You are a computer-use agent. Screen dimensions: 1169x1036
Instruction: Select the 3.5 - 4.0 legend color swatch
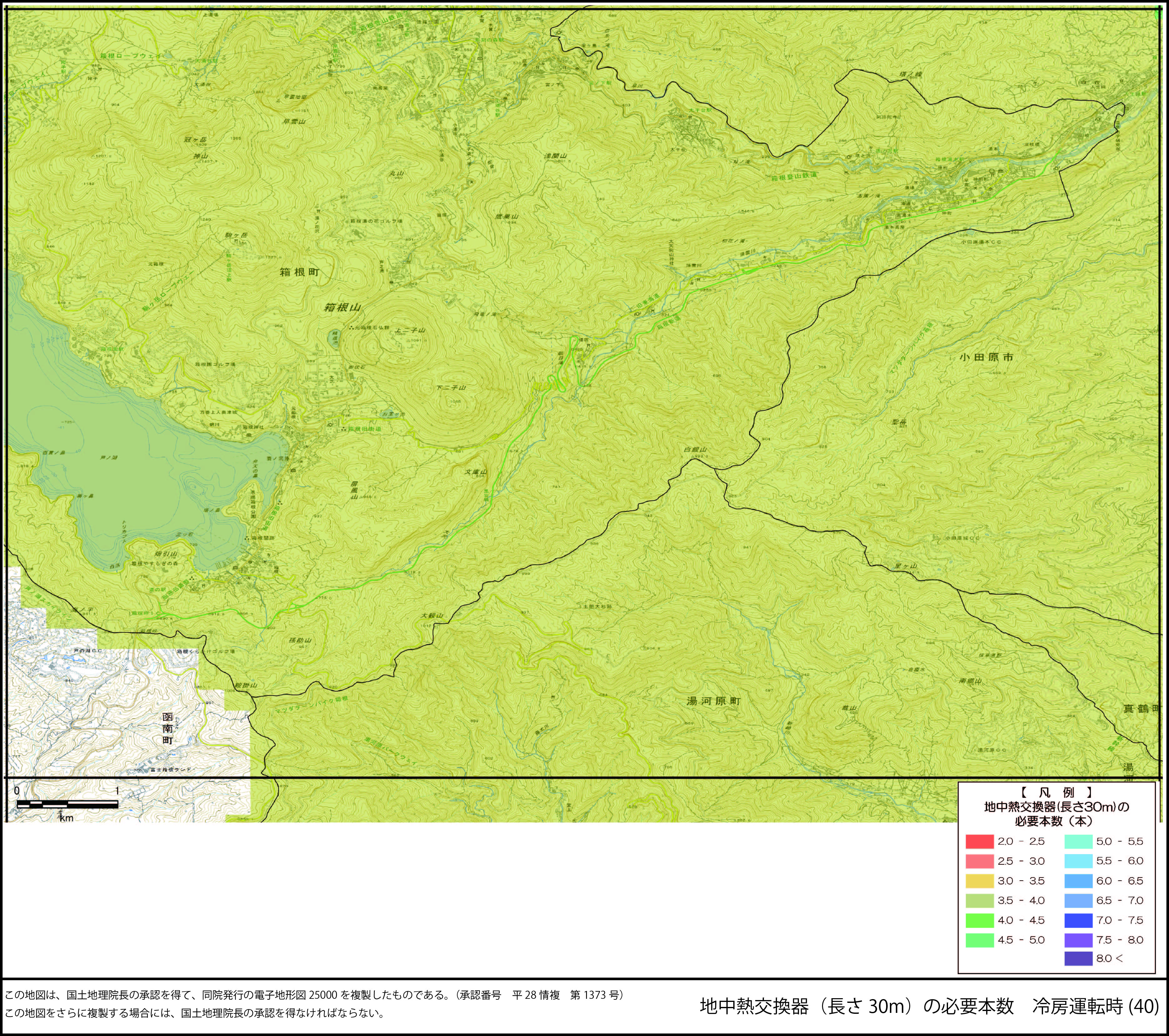(980, 900)
